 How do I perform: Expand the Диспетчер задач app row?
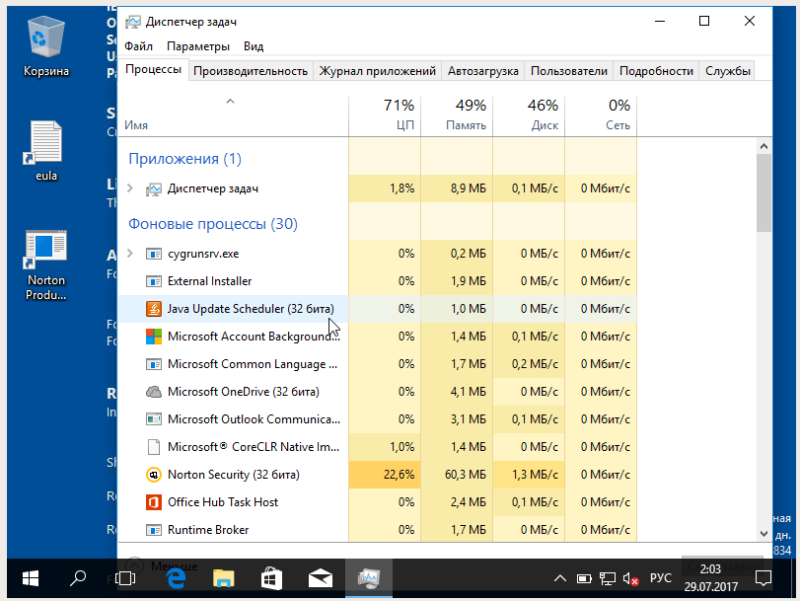(x=130, y=188)
